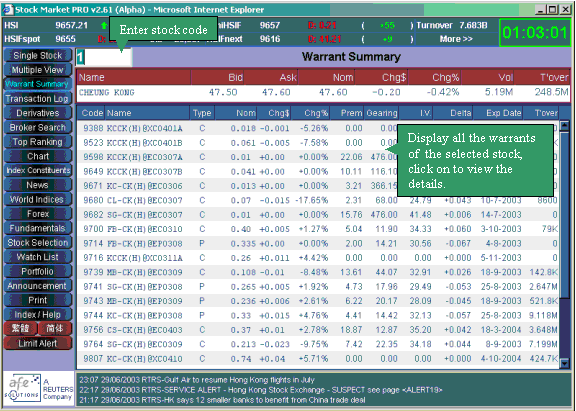576x411 pixels.
Task: Select warrant 9388 KCCK(H)@XC0401A
Action: point(318,128)
